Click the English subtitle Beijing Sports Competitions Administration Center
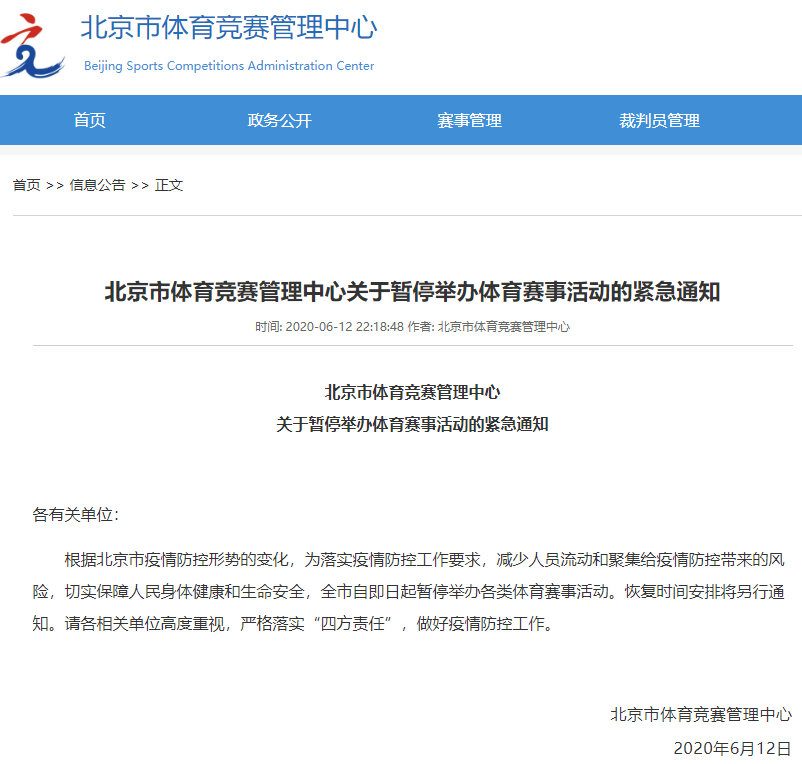 (229, 66)
